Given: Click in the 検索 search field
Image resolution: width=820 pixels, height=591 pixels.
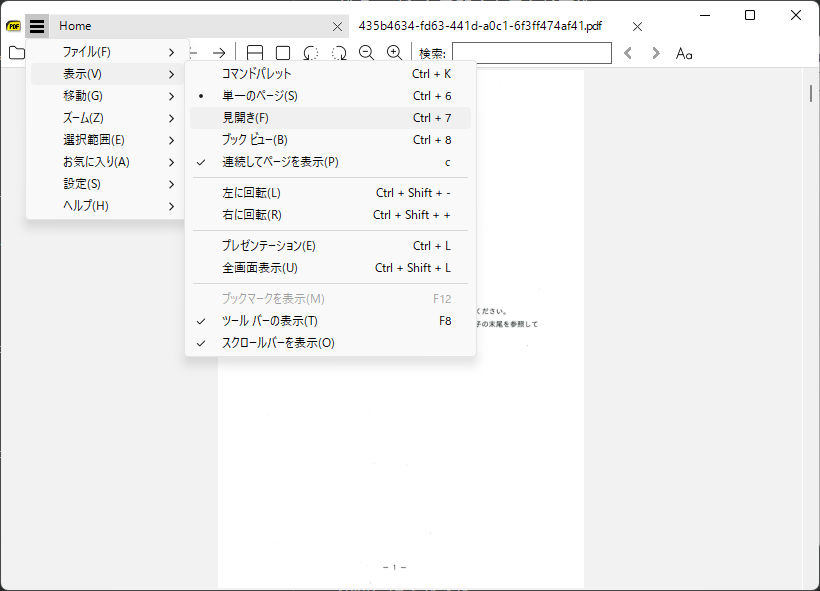Looking at the screenshot, I should 532,53.
